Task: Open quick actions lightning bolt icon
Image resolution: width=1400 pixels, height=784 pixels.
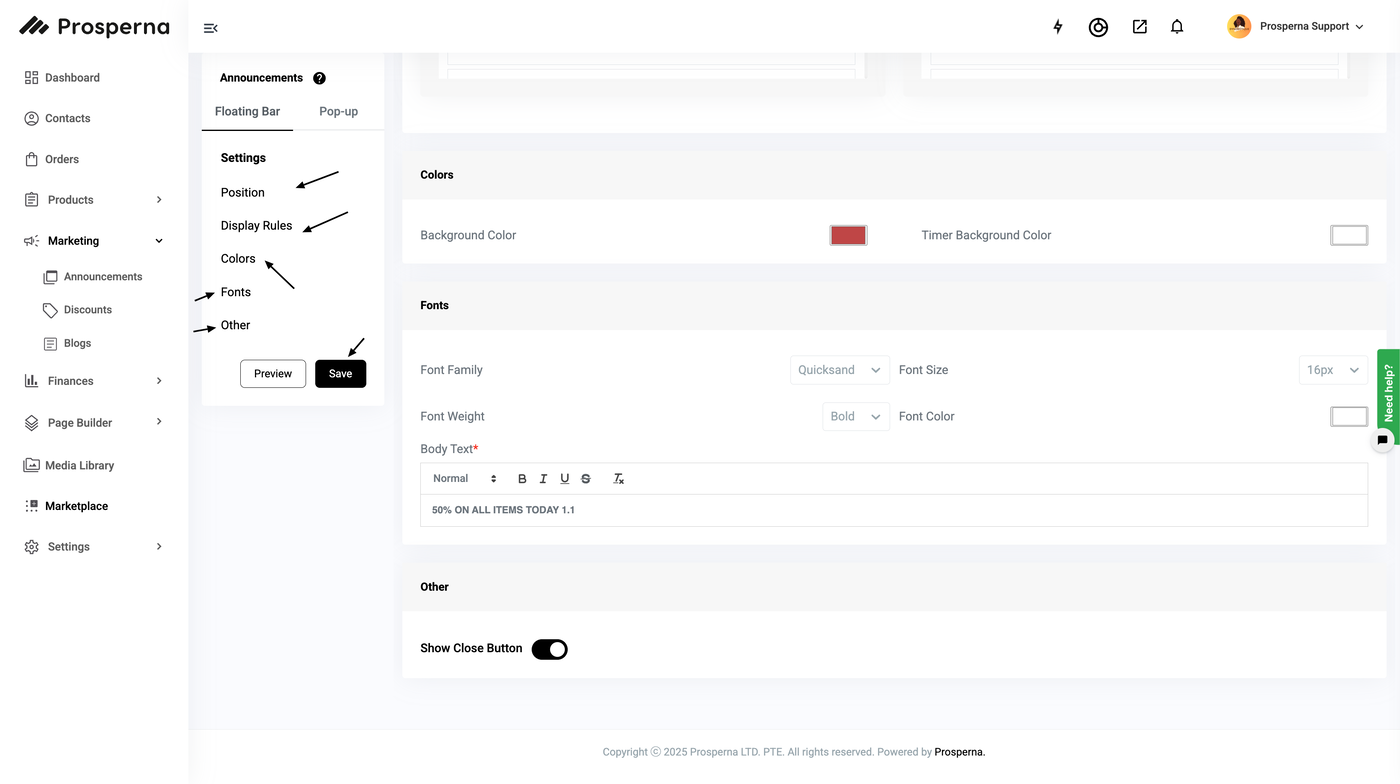Action: click(x=1058, y=27)
